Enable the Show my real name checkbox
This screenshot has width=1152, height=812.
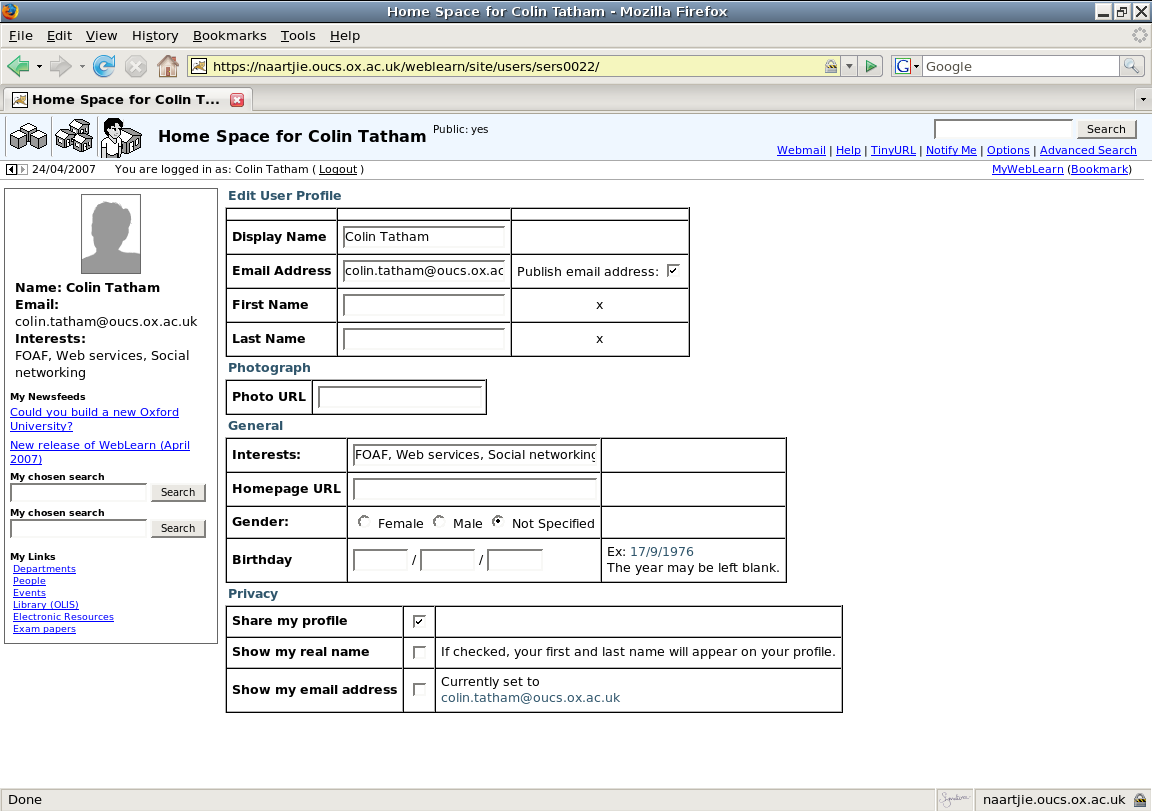(419, 652)
